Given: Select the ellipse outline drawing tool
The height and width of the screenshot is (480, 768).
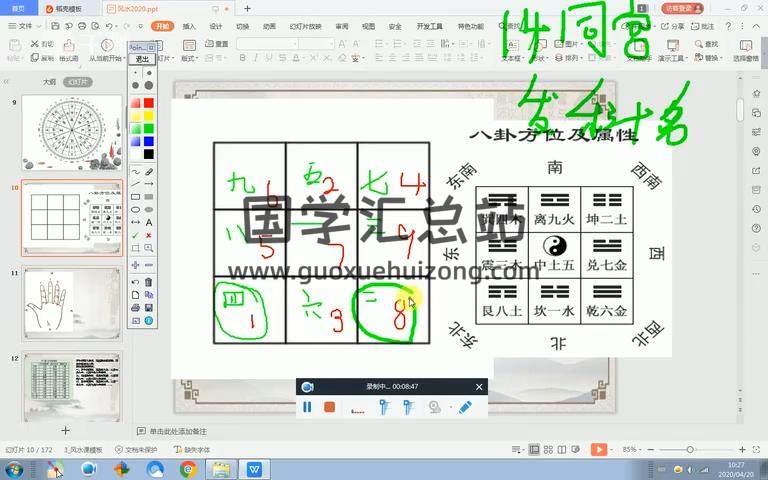Looking at the screenshot, I should [135, 209].
